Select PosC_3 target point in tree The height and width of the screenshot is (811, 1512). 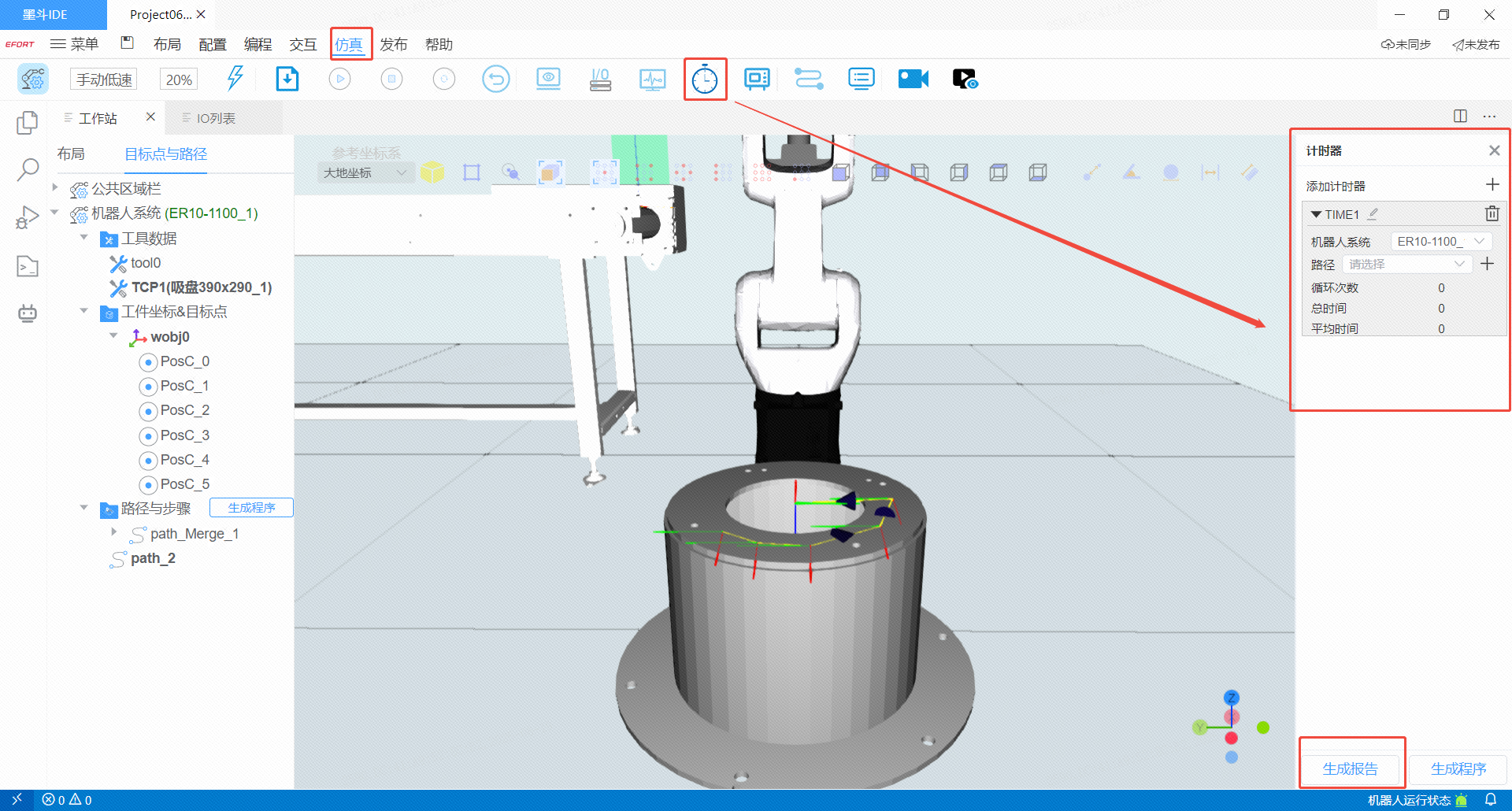point(184,435)
